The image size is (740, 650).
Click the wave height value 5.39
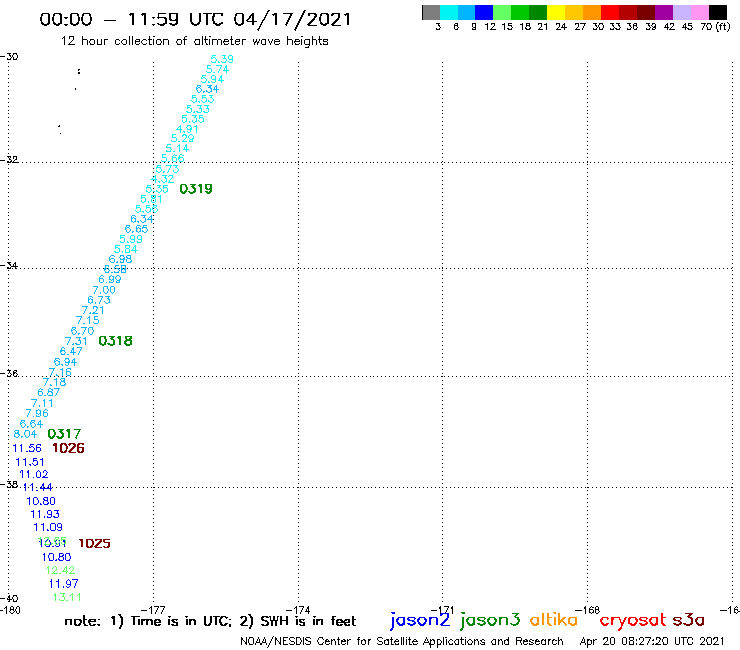pos(222,59)
